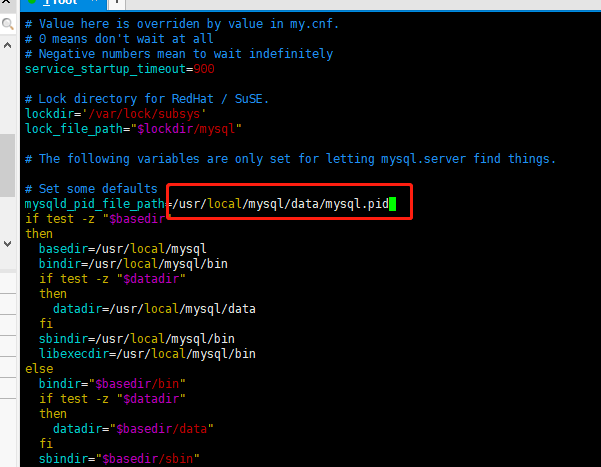Click the line bindir="$basedir/bin"
601x467 pixels.
[112, 384]
